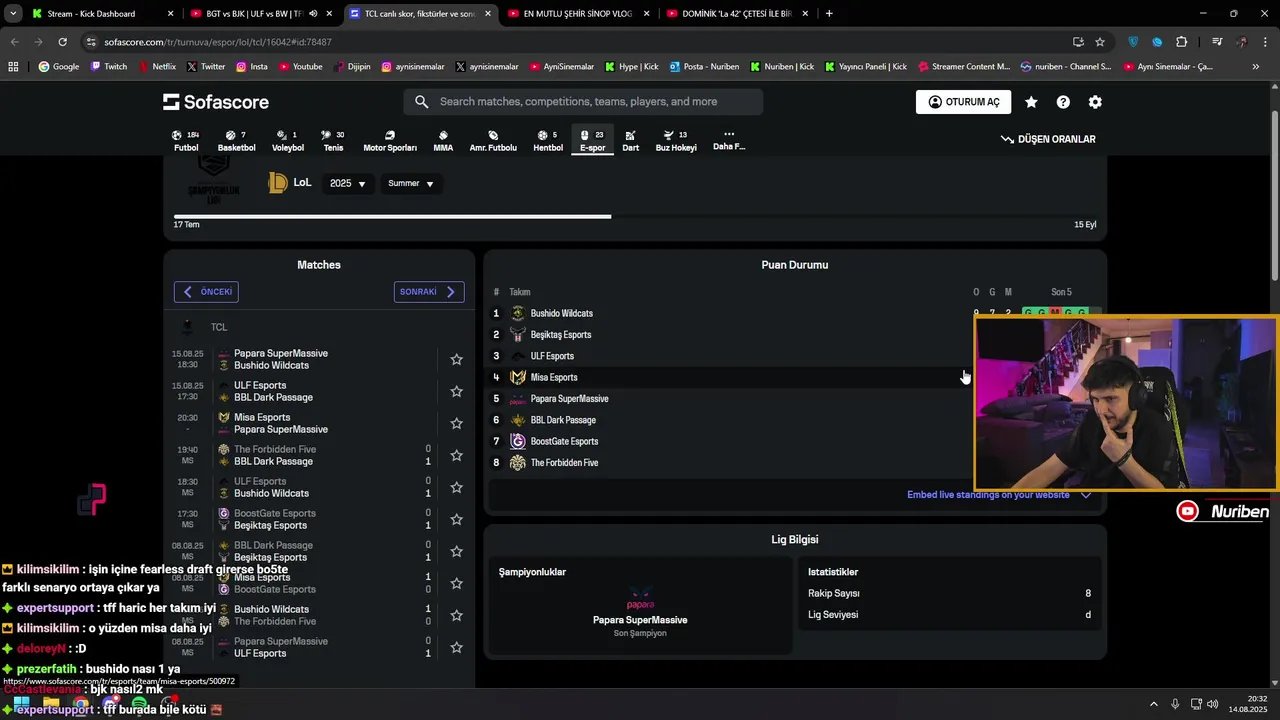Favorite the BBL Dark Passage vs Beşiktaş Esports match

click(456, 551)
